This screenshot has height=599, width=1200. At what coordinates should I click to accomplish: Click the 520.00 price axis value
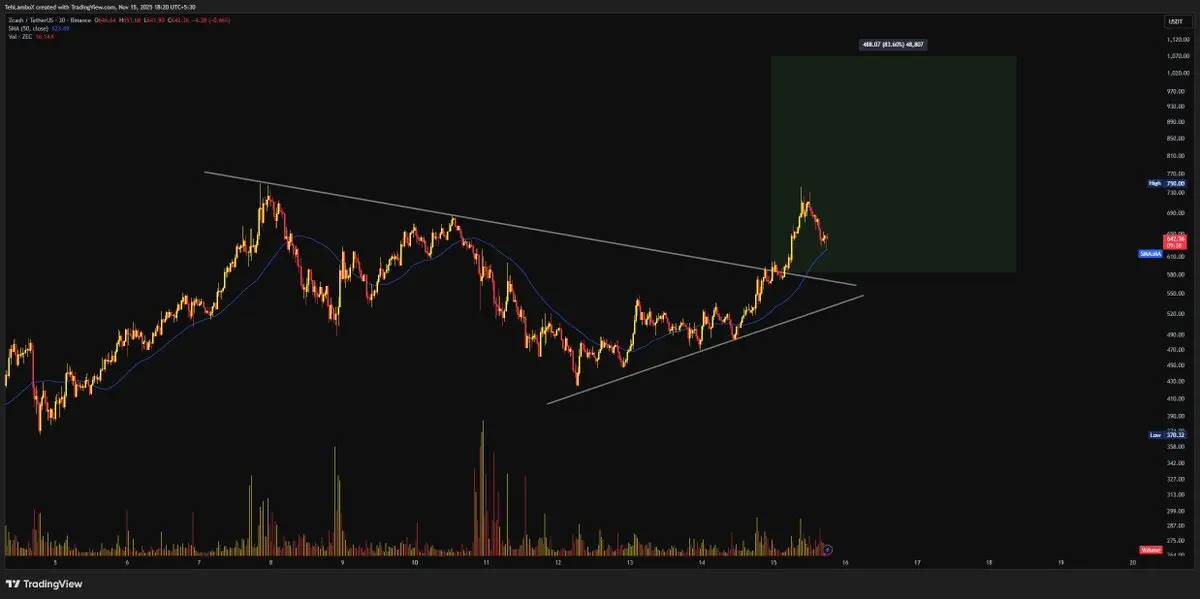[x=1175, y=312]
